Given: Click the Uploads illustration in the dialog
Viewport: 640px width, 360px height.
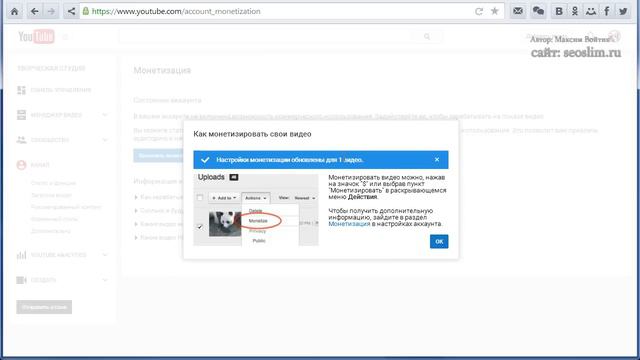Looking at the screenshot, I should [x=256, y=210].
